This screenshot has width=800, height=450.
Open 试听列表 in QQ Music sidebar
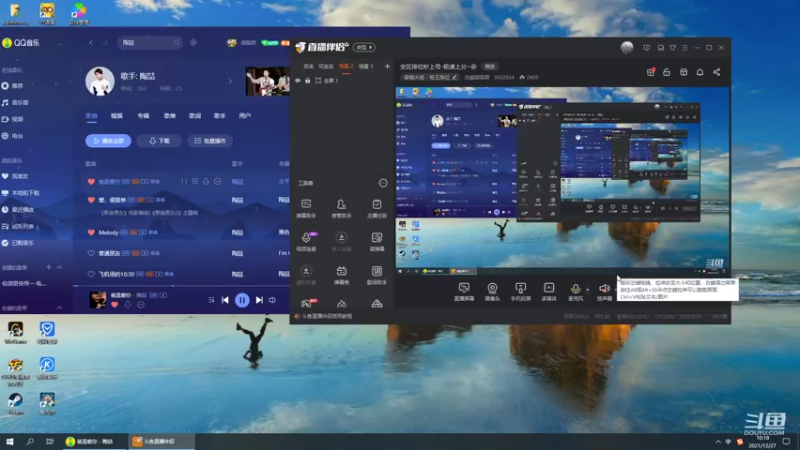coord(19,227)
